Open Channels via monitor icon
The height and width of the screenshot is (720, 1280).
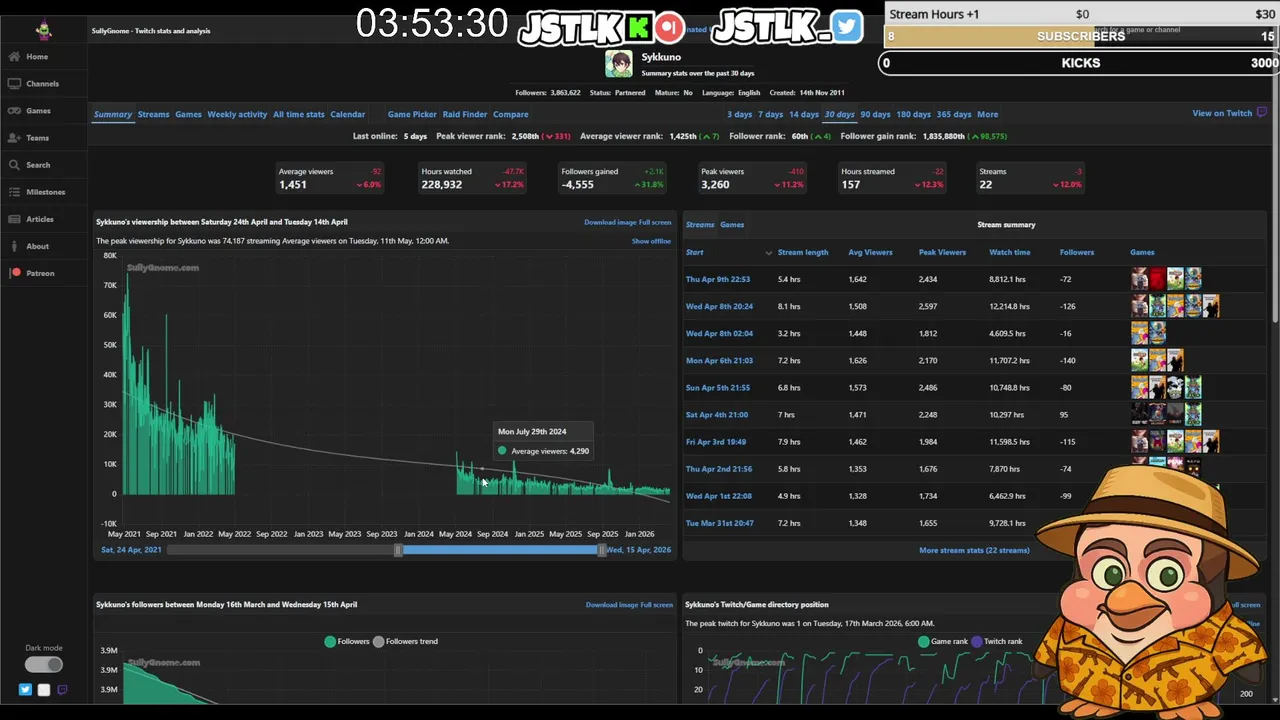pyautogui.click(x=15, y=84)
